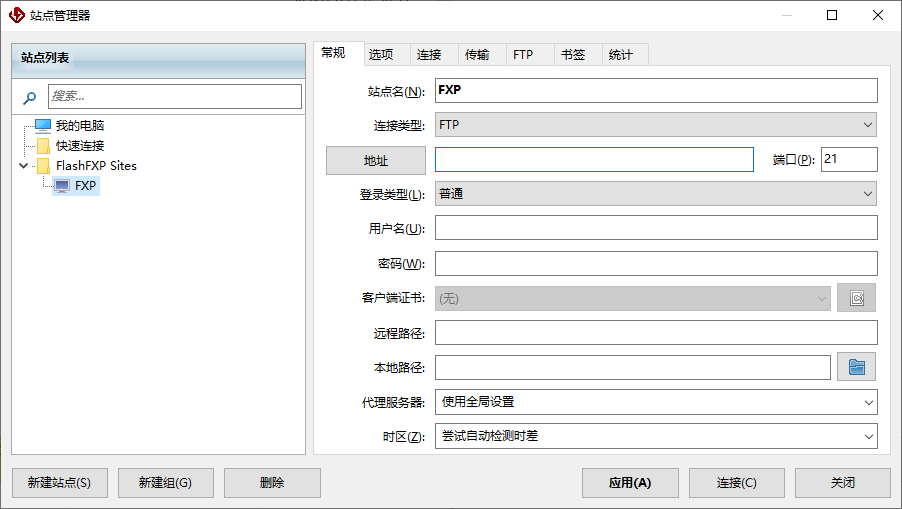Switch to the 传输 tab
This screenshot has width=902, height=509.
(477, 55)
